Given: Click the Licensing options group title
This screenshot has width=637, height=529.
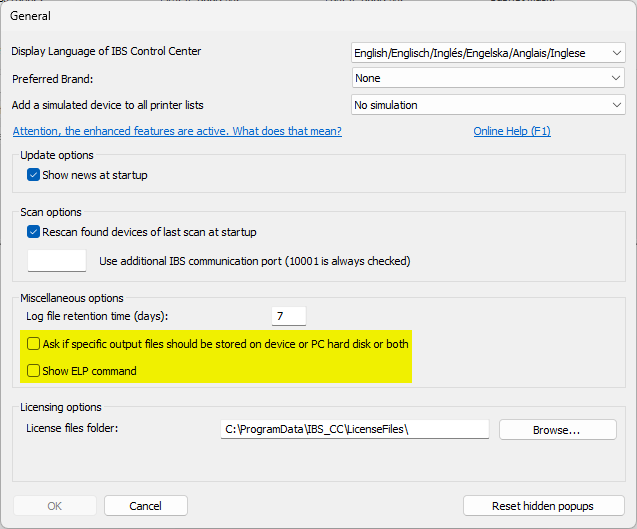Looking at the screenshot, I should pos(61,407).
